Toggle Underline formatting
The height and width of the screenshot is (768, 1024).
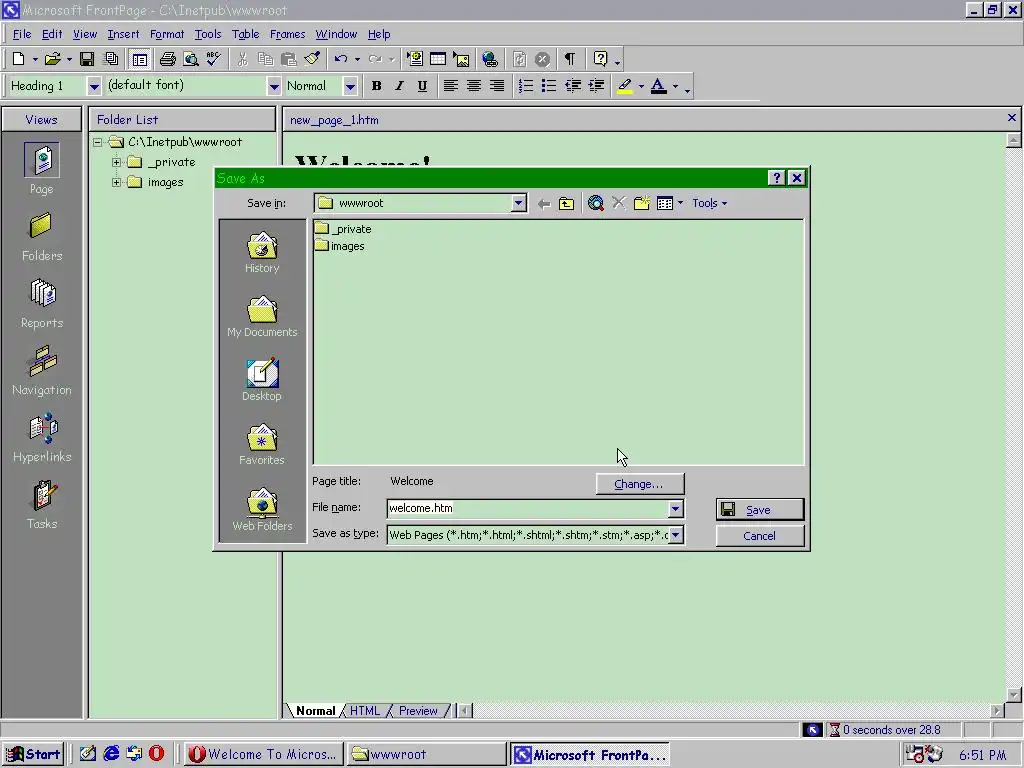423,86
